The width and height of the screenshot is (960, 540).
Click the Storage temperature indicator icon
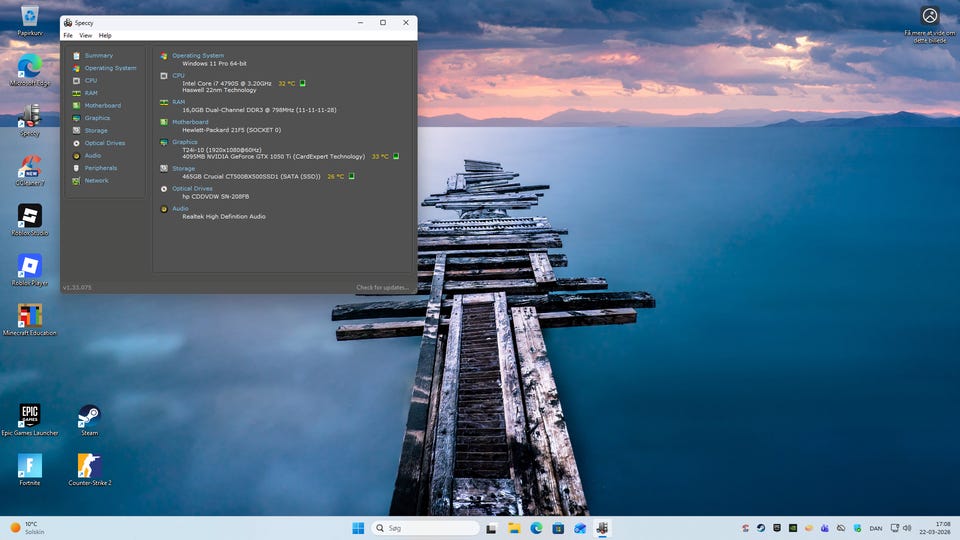click(x=351, y=176)
